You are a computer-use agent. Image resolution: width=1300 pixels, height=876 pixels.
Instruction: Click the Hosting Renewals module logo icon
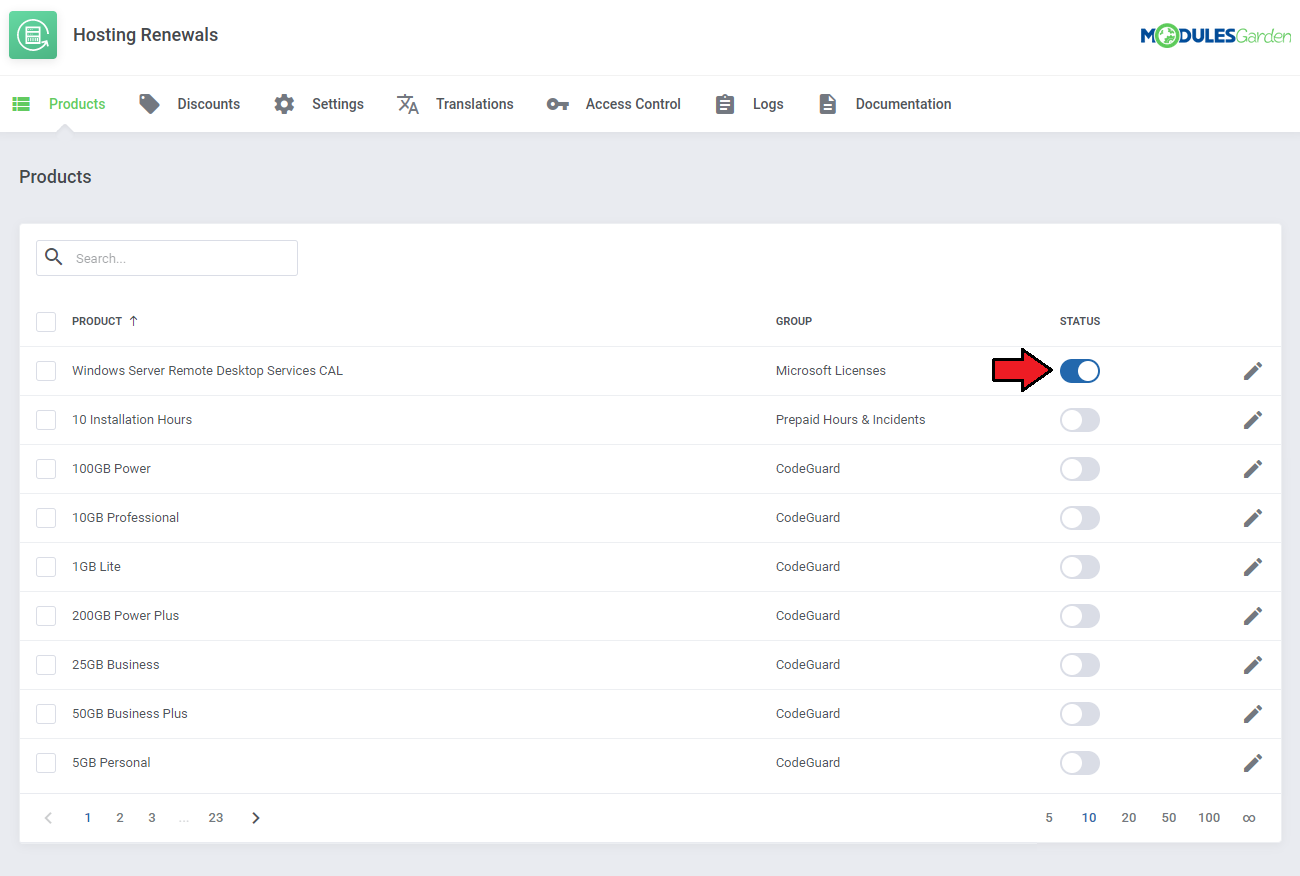click(x=33, y=35)
